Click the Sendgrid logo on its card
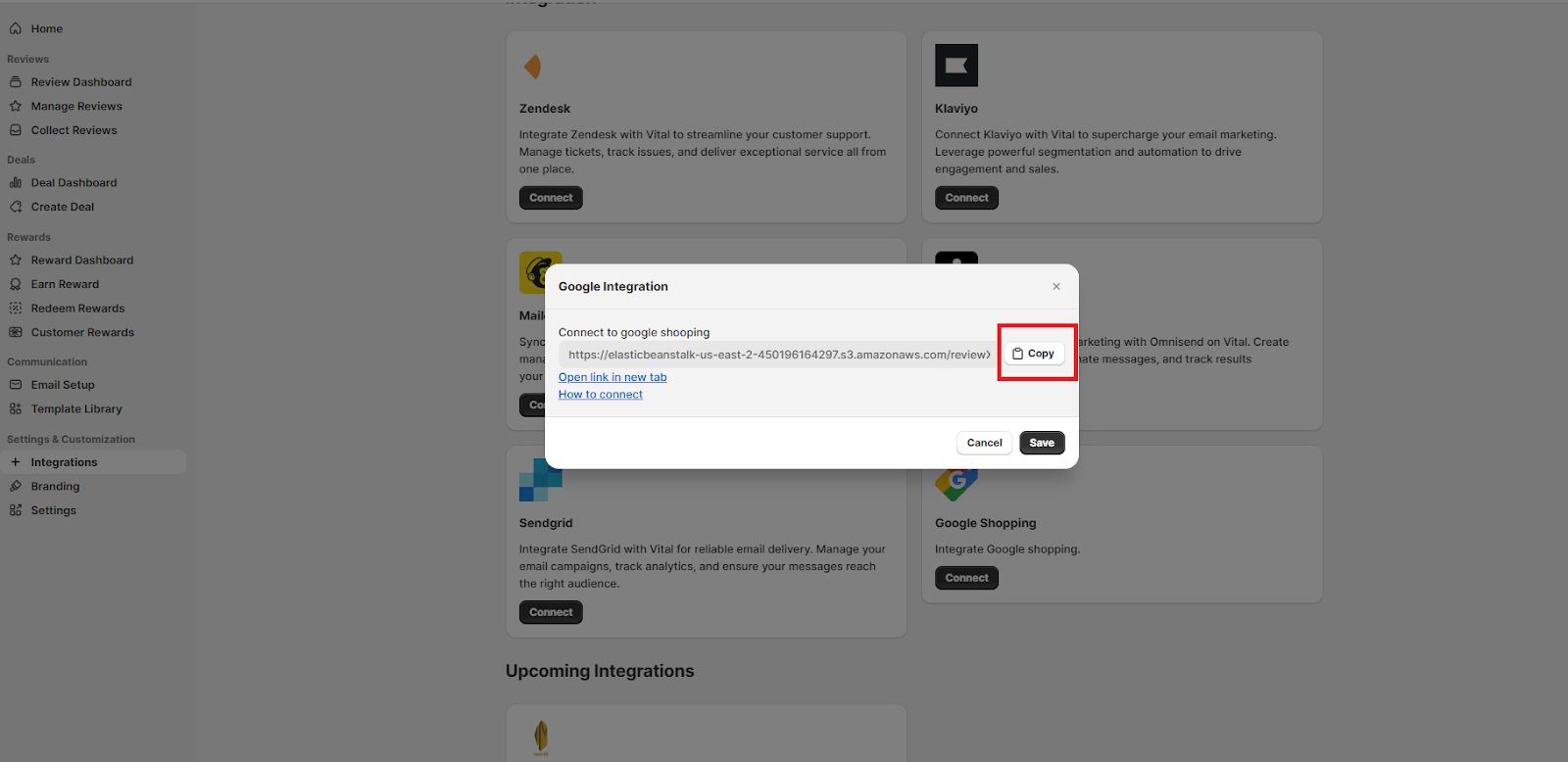 point(541,481)
